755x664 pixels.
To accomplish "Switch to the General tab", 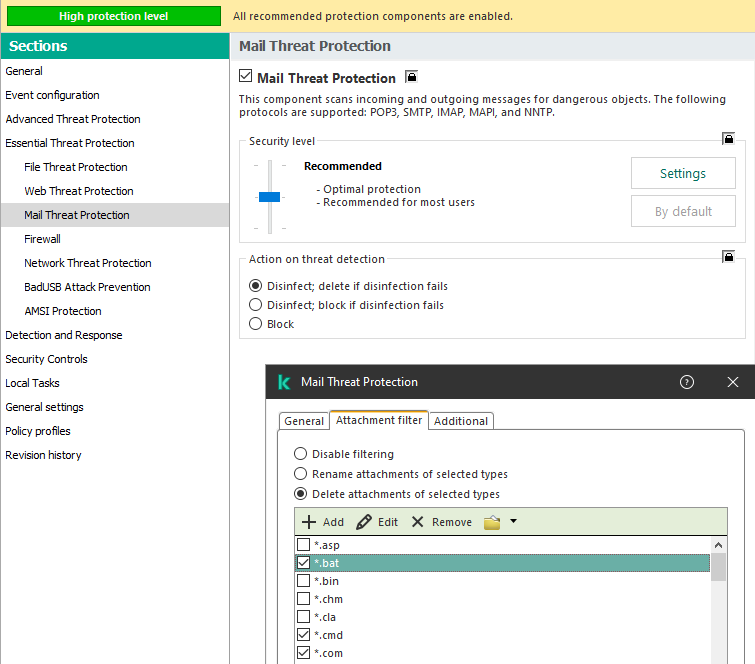I will click(x=304, y=421).
